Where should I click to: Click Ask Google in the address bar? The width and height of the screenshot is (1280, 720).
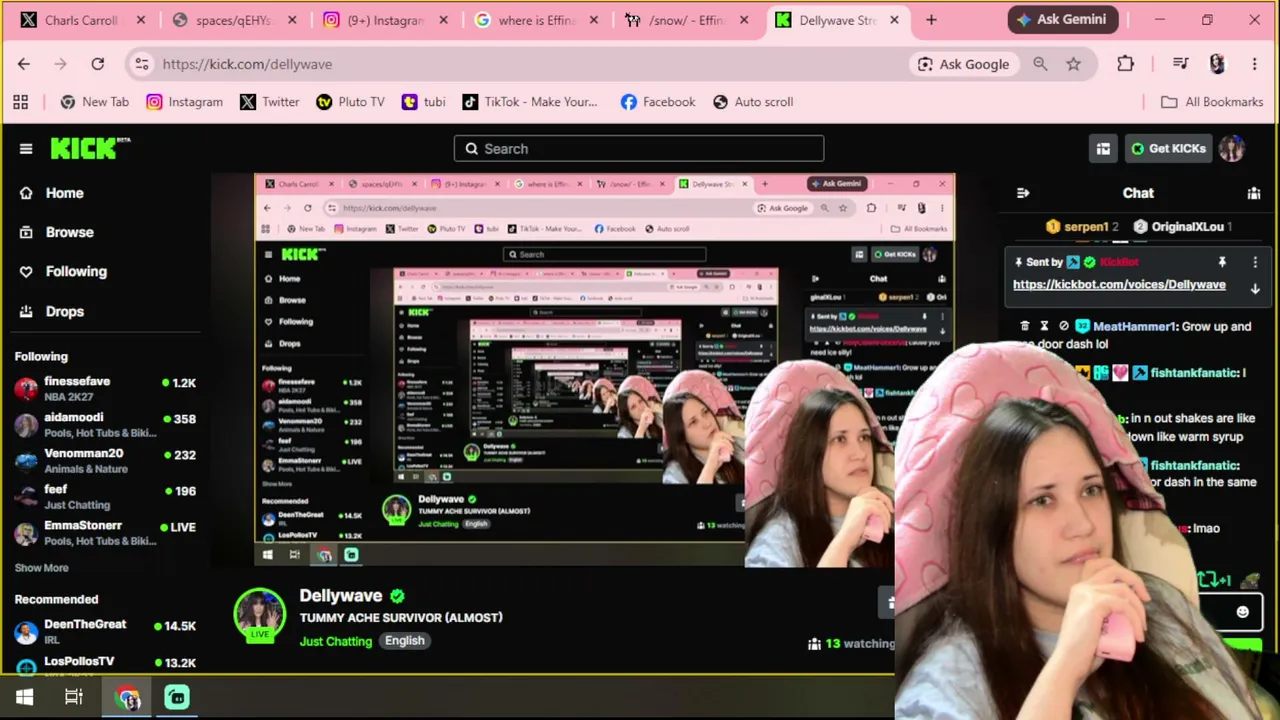[x=963, y=64]
